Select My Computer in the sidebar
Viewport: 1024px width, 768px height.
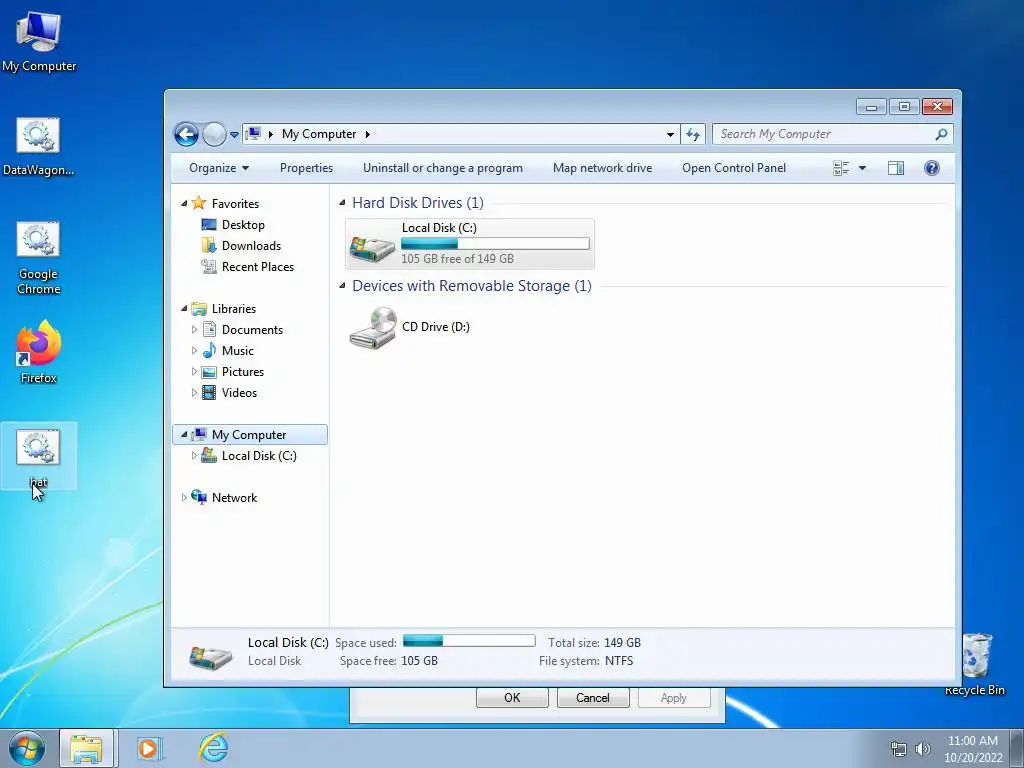pyautogui.click(x=249, y=434)
